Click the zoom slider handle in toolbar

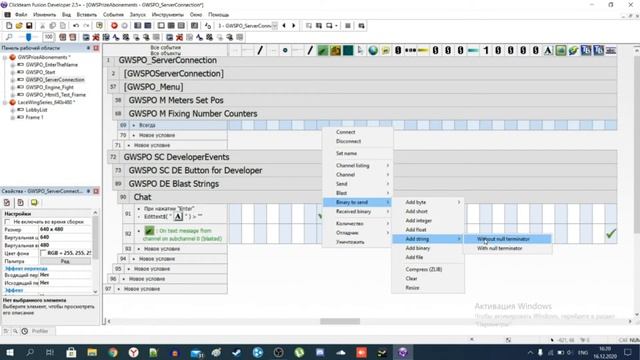[x=29, y=37]
